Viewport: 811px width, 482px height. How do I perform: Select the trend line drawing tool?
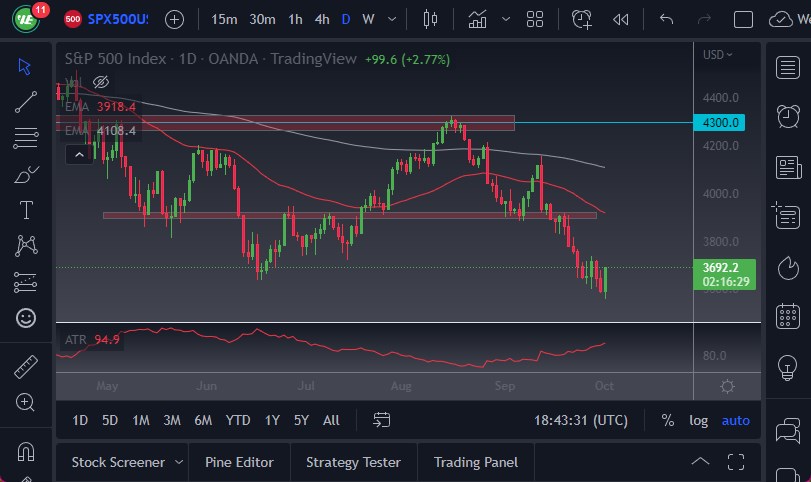pyautogui.click(x=26, y=101)
